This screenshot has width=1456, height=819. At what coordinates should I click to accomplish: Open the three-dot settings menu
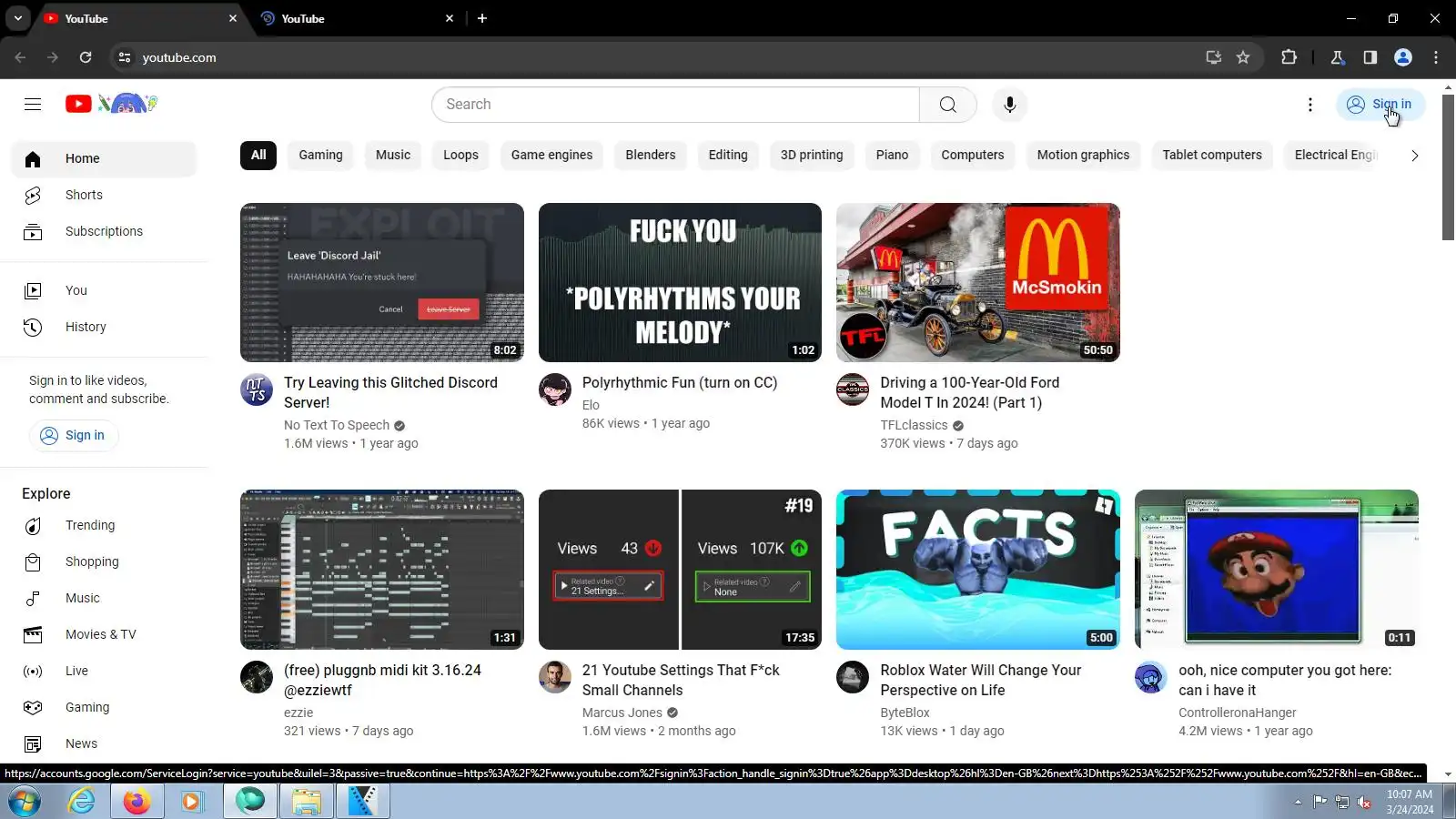click(x=1310, y=105)
